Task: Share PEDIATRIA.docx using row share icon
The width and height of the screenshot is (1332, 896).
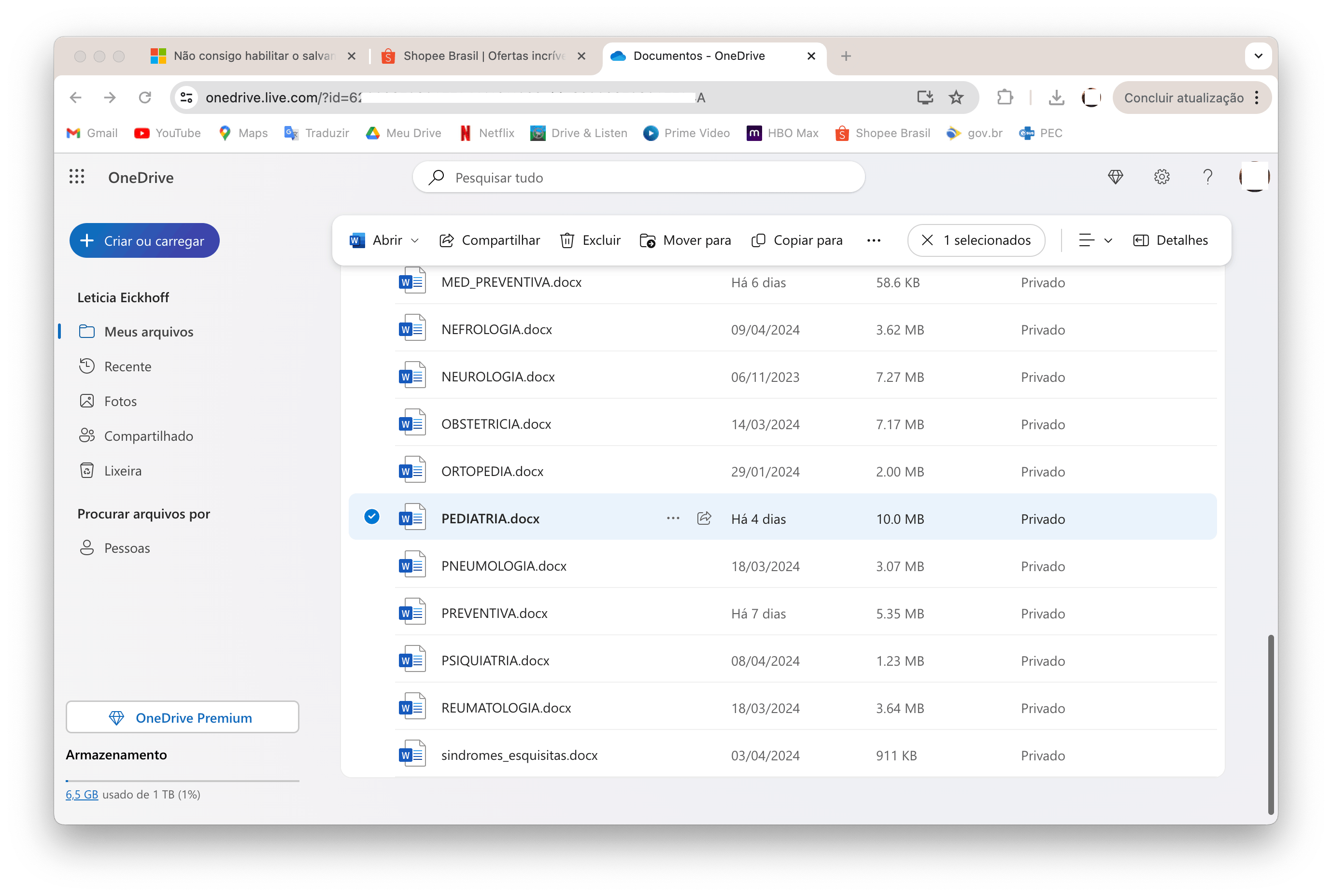Action: tap(704, 518)
